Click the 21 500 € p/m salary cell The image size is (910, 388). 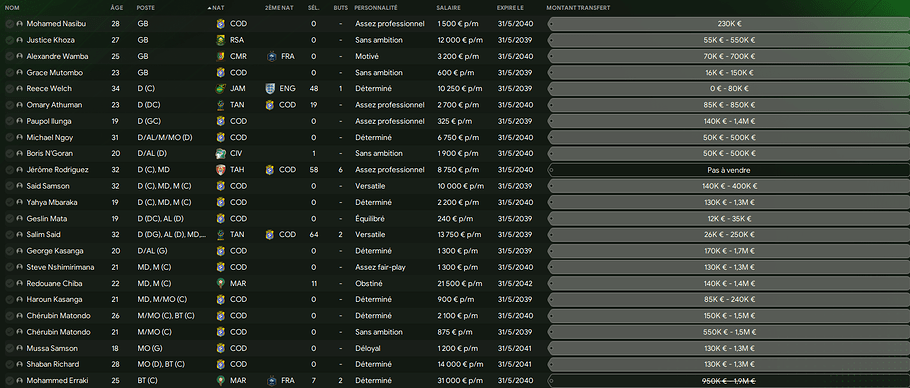[460, 284]
